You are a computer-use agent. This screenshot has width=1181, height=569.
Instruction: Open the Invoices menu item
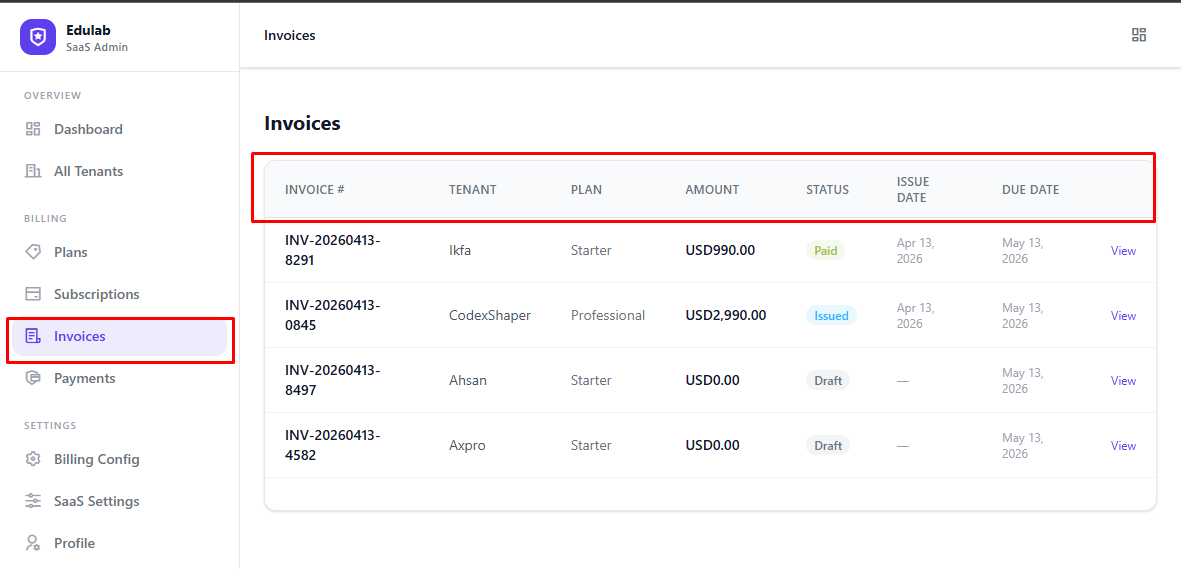[80, 337]
